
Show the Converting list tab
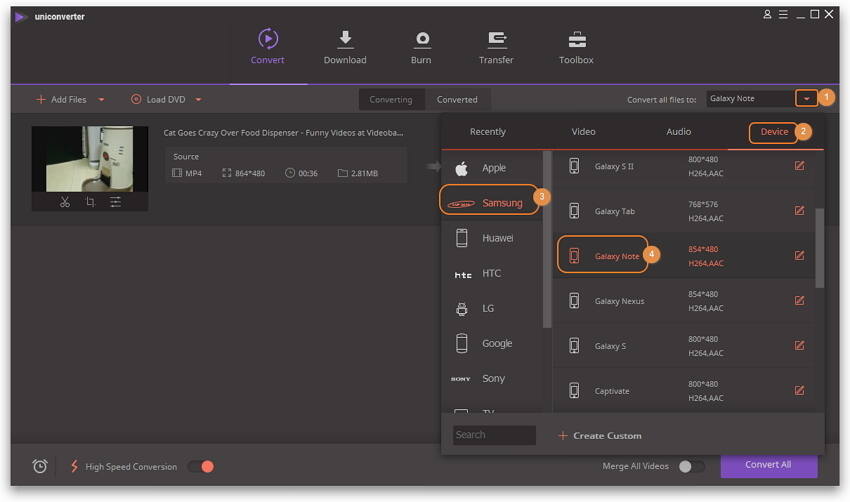pyautogui.click(x=391, y=100)
